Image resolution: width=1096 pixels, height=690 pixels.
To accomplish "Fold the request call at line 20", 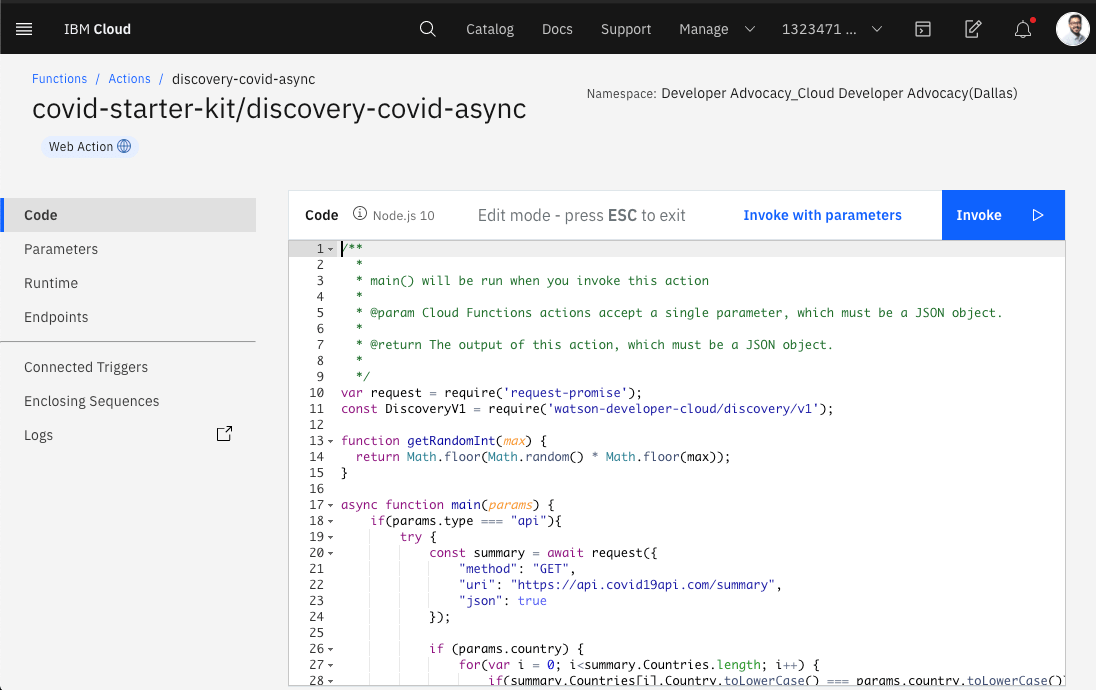I will (331, 553).
